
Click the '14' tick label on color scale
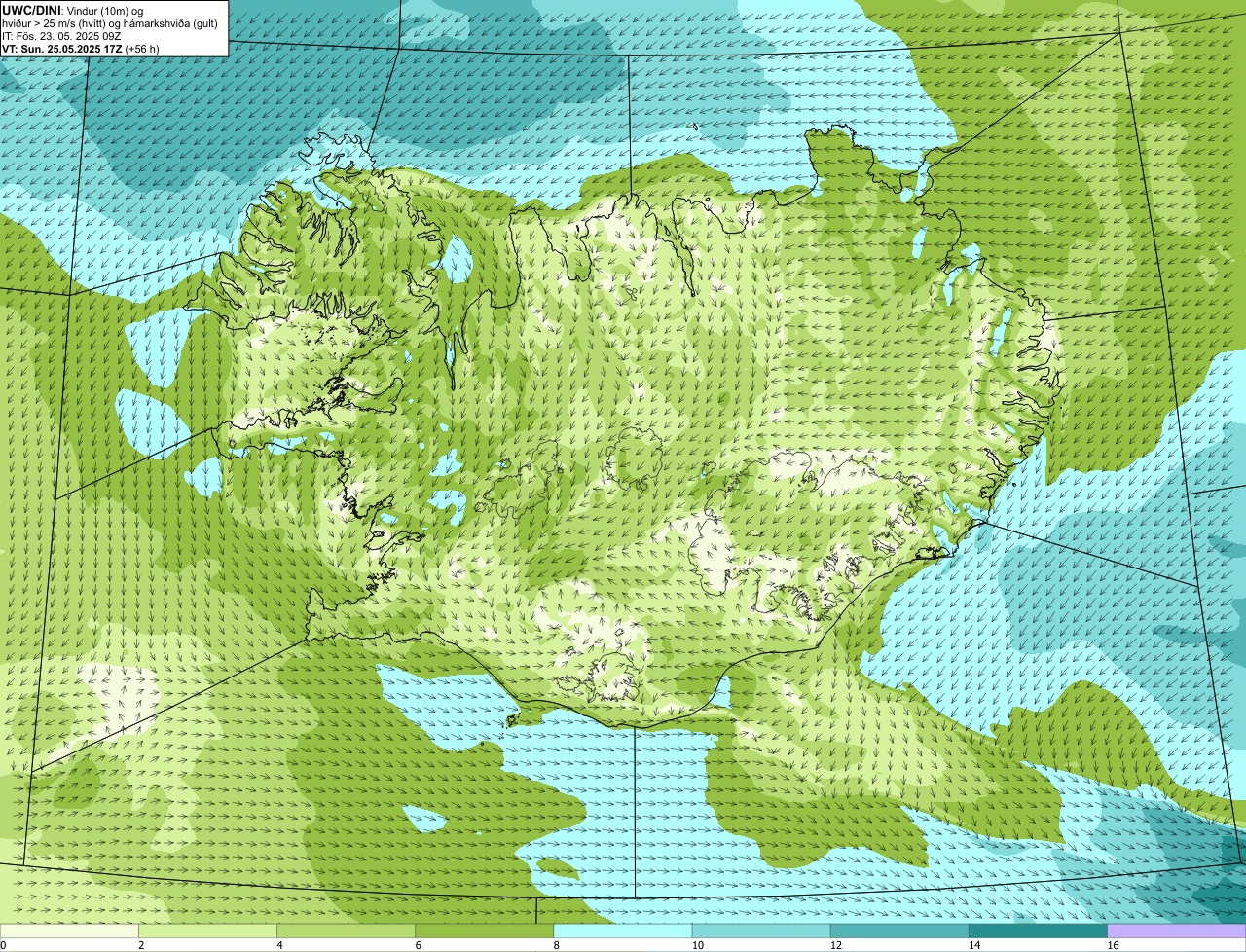[x=974, y=945]
